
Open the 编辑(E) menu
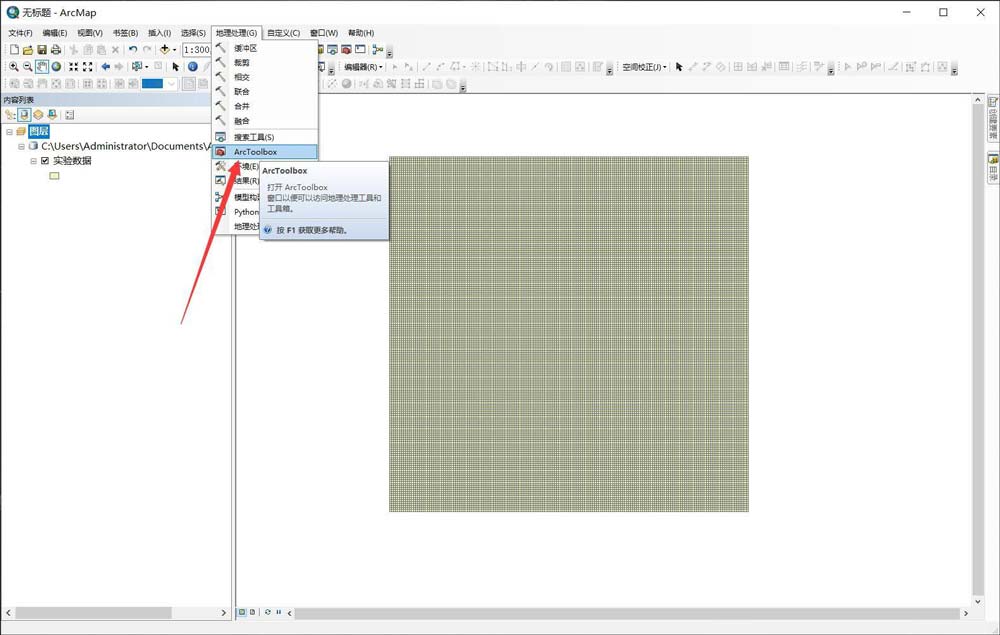(55, 33)
